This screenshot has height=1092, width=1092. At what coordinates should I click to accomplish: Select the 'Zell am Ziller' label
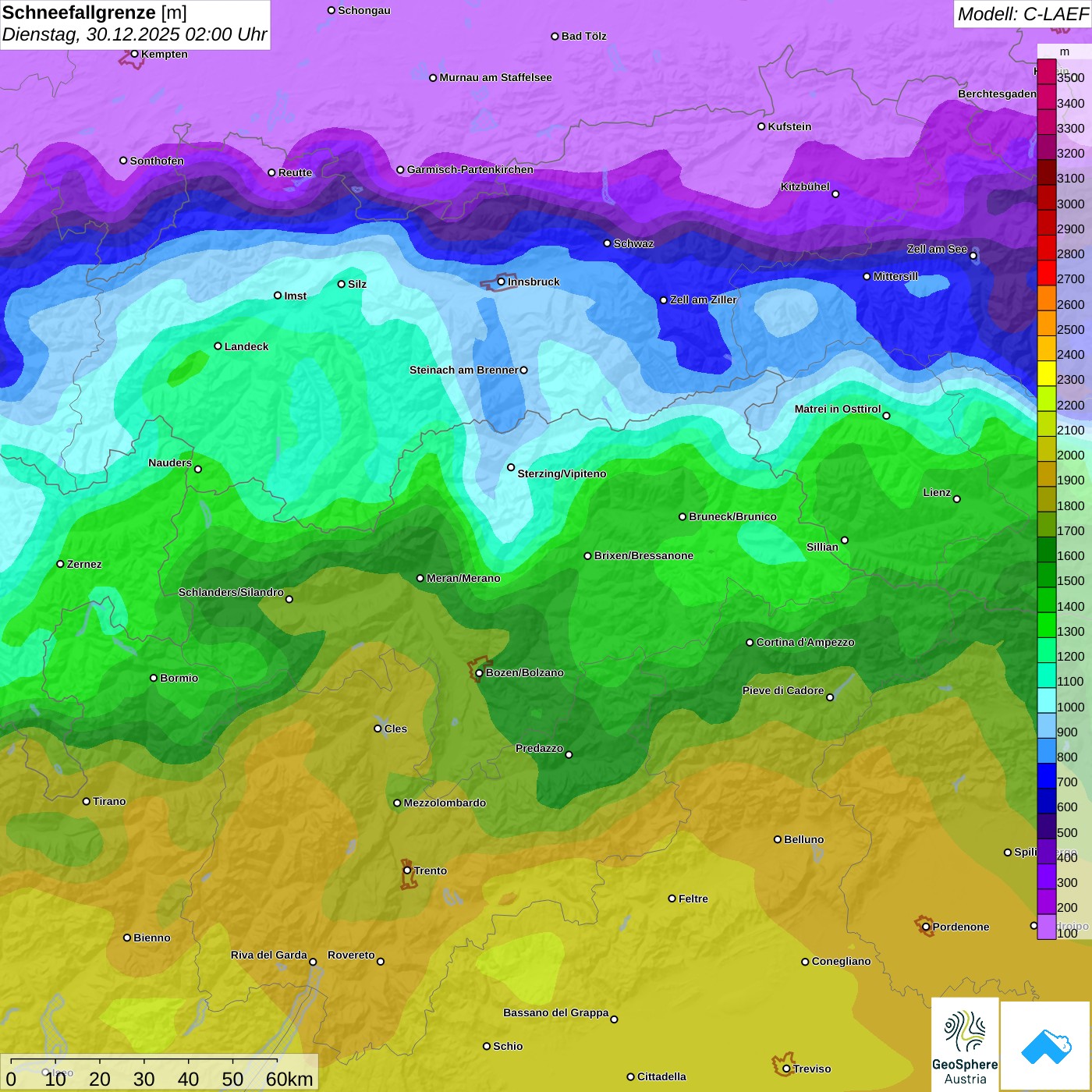[703, 300]
